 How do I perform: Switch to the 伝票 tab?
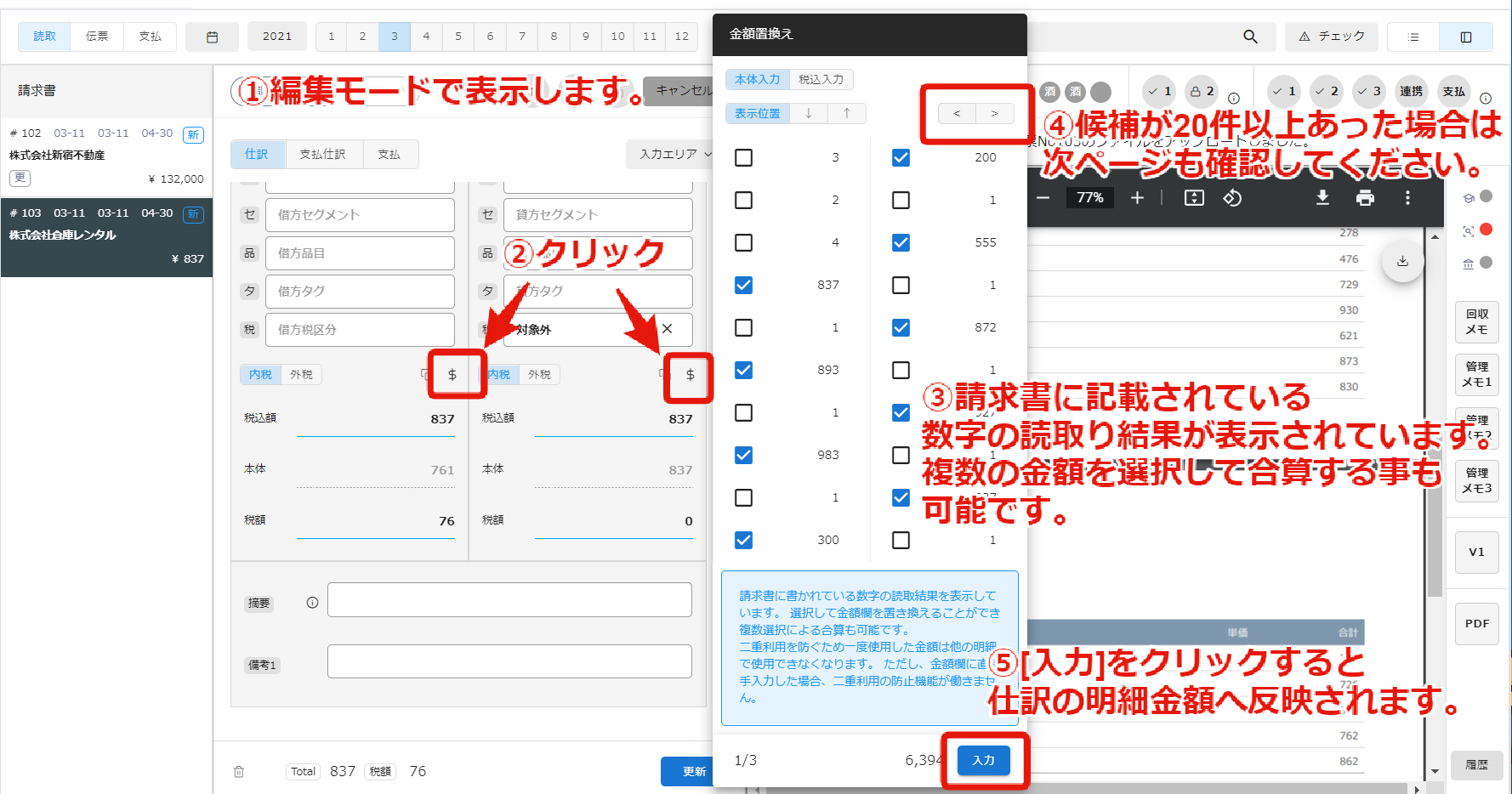97,37
